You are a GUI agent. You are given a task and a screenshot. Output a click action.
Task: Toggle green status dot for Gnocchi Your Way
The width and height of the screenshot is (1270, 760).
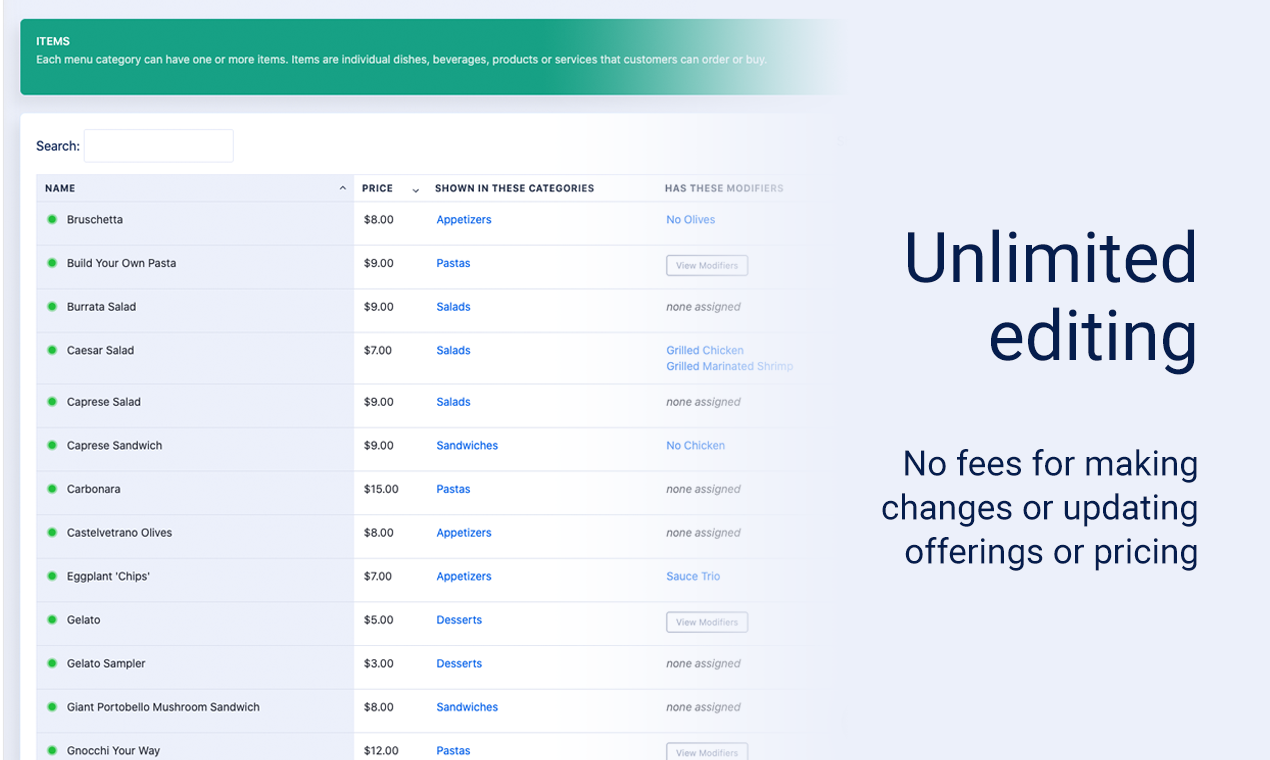click(x=52, y=750)
